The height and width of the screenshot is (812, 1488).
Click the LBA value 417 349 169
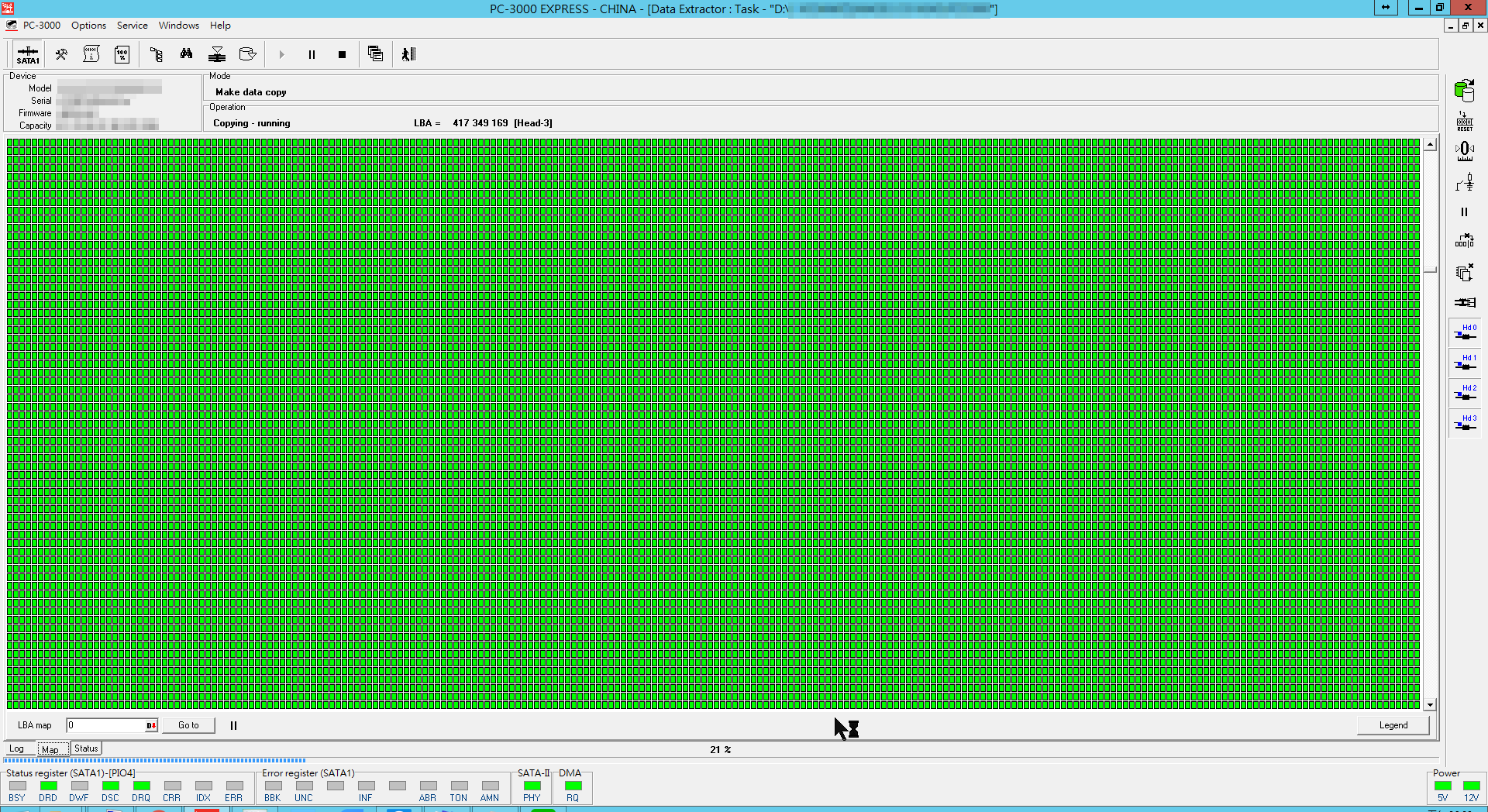[480, 123]
